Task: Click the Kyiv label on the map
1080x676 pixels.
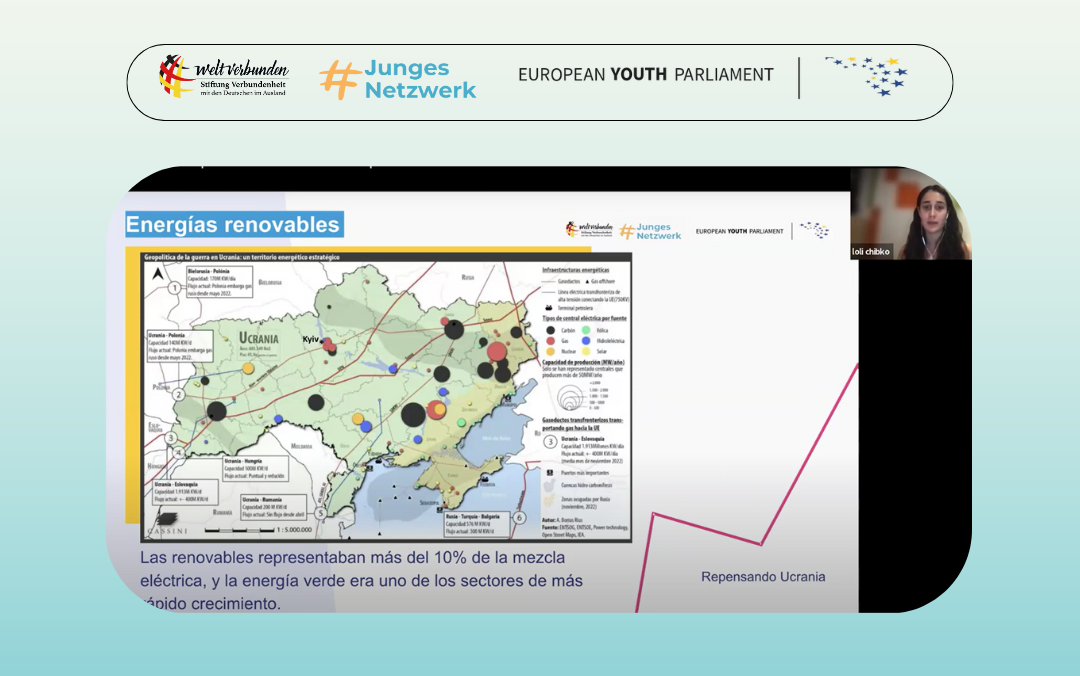Action: point(311,339)
